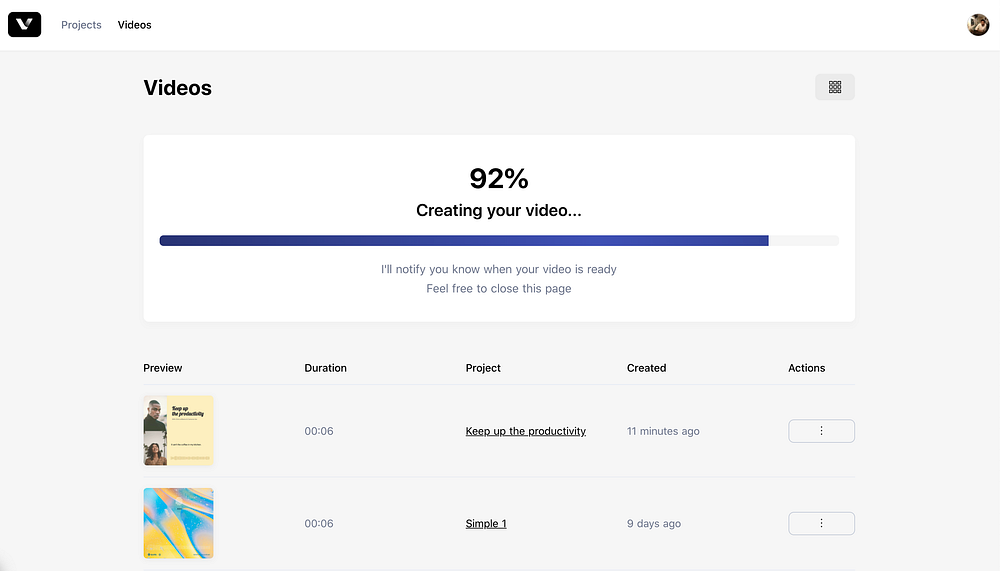Click the Duration column header
This screenshot has height=571, width=1000.
[325, 368]
